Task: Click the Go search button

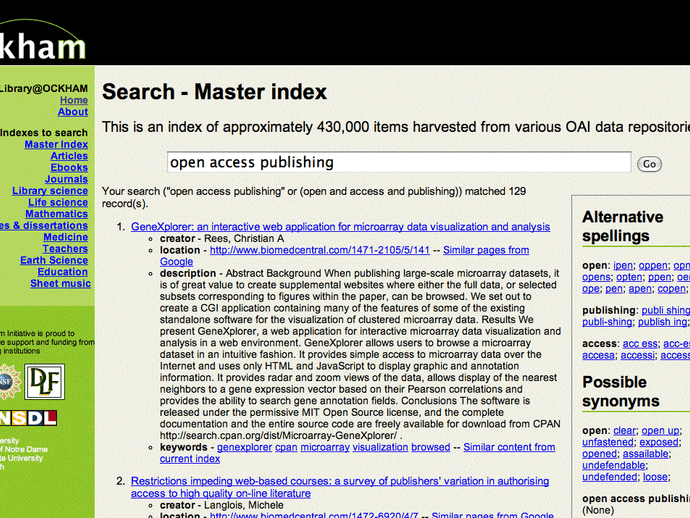Action: (x=650, y=164)
